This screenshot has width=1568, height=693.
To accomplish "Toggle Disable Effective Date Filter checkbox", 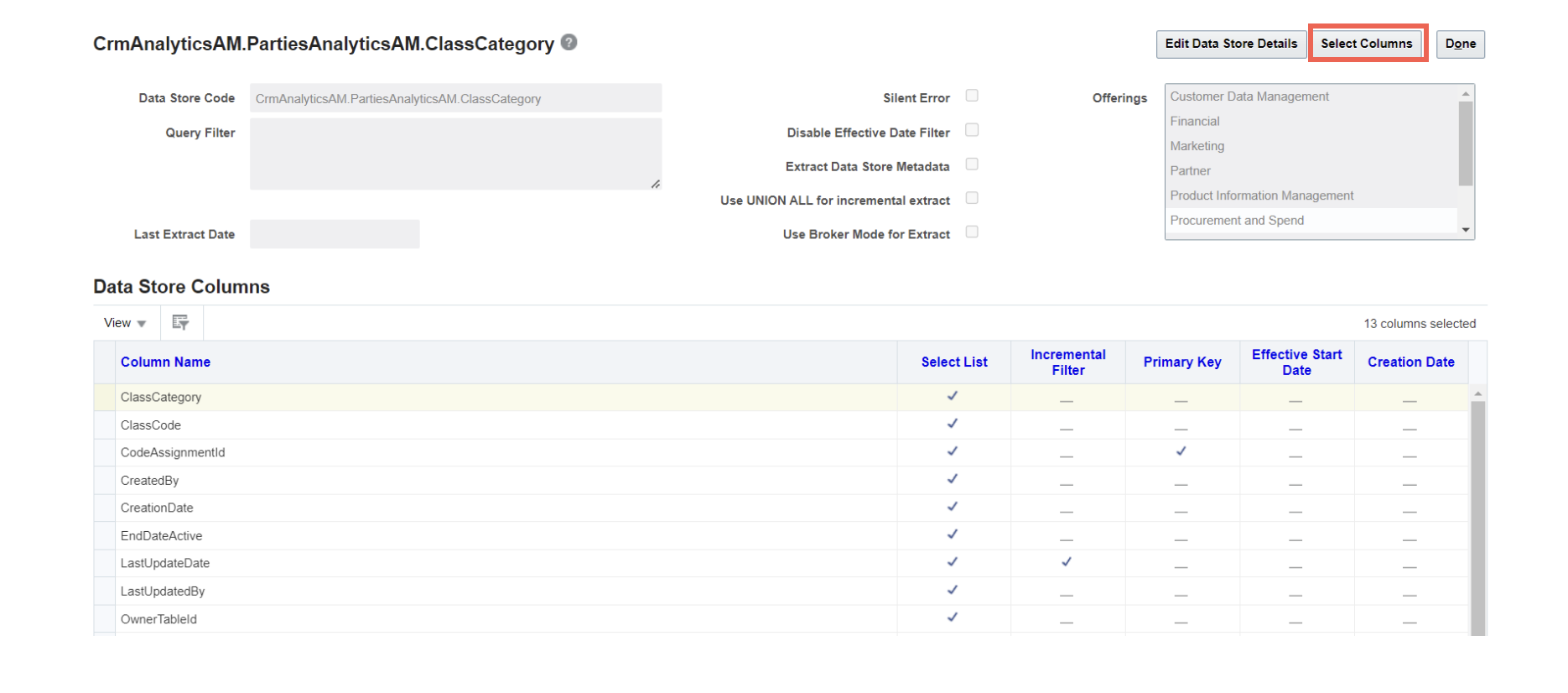I will [x=972, y=130].
